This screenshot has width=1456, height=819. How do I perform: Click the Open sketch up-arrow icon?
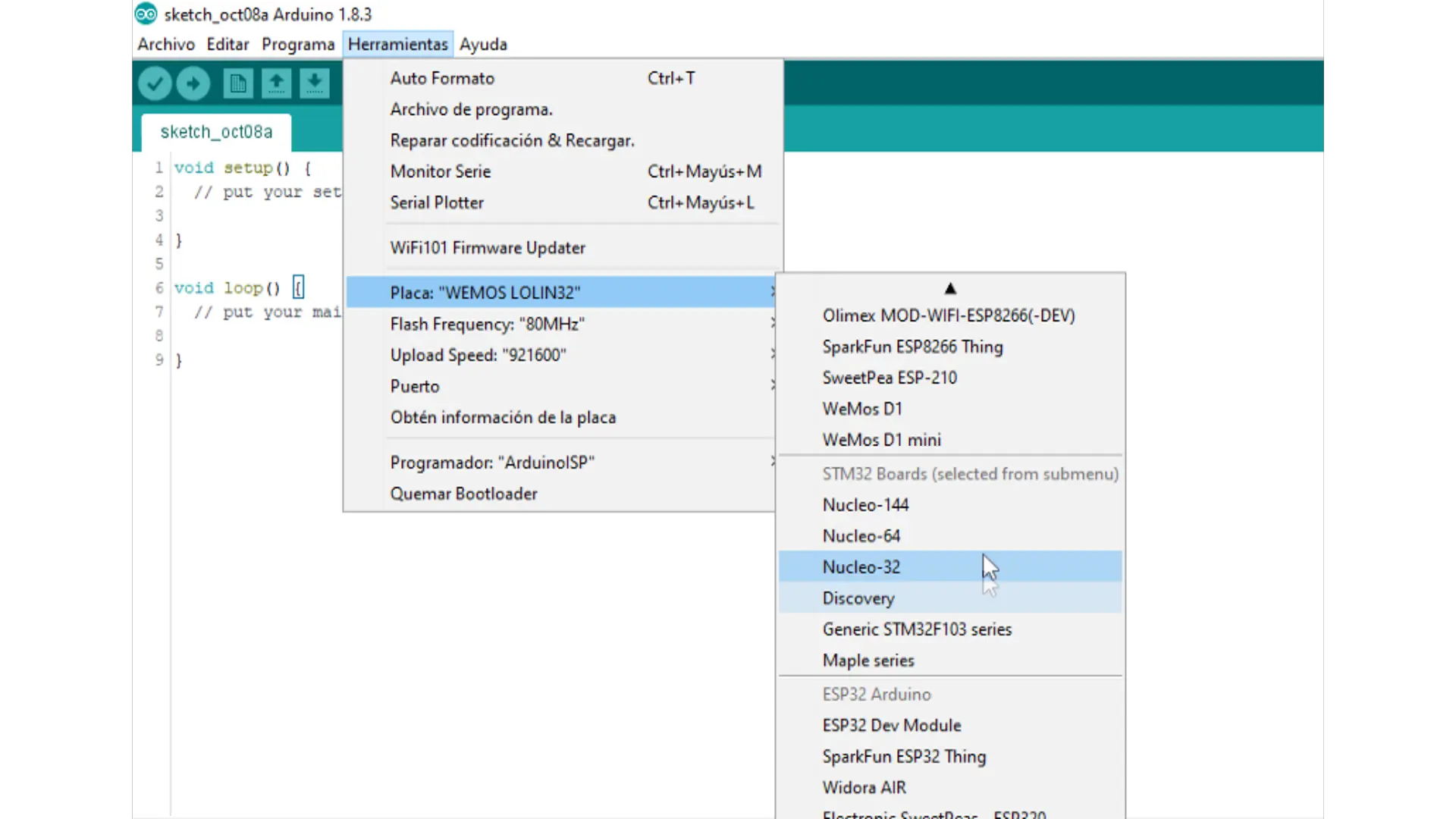coord(276,83)
